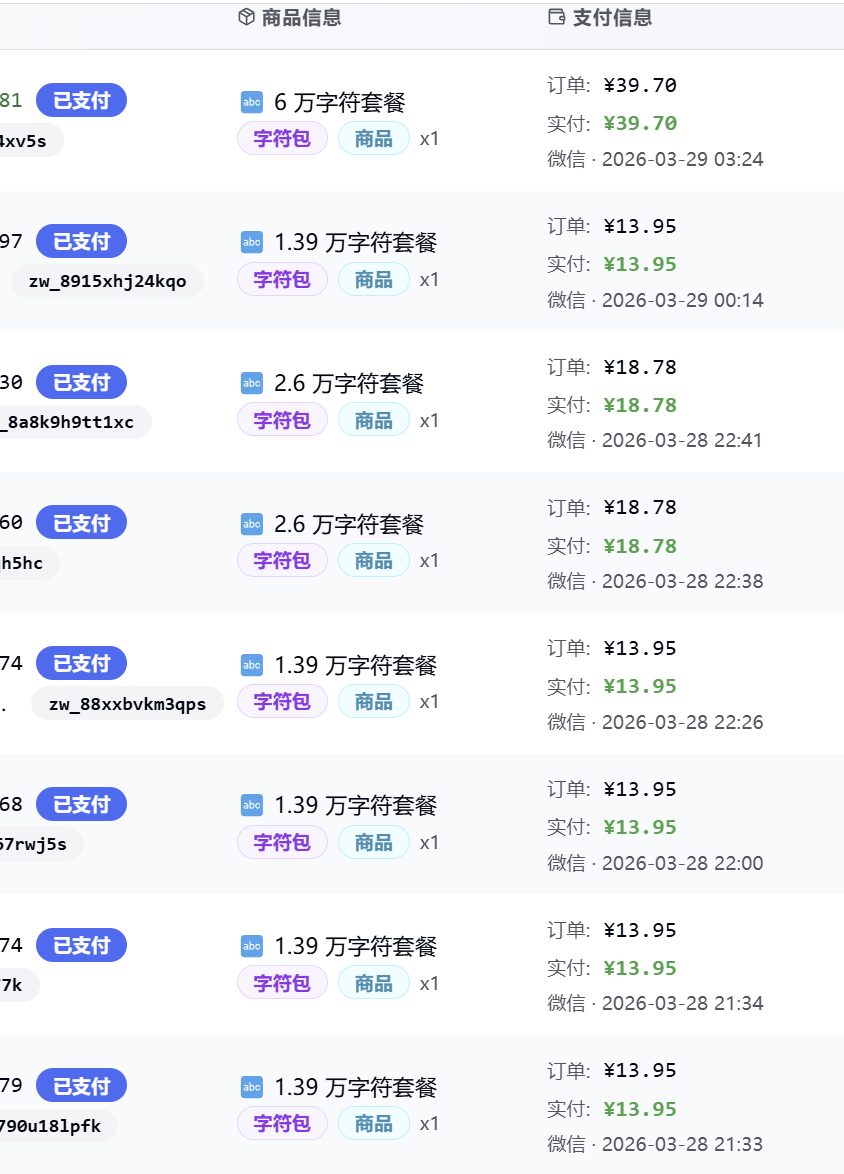Select the zw_88xxbvkm3qps code chip

127,704
